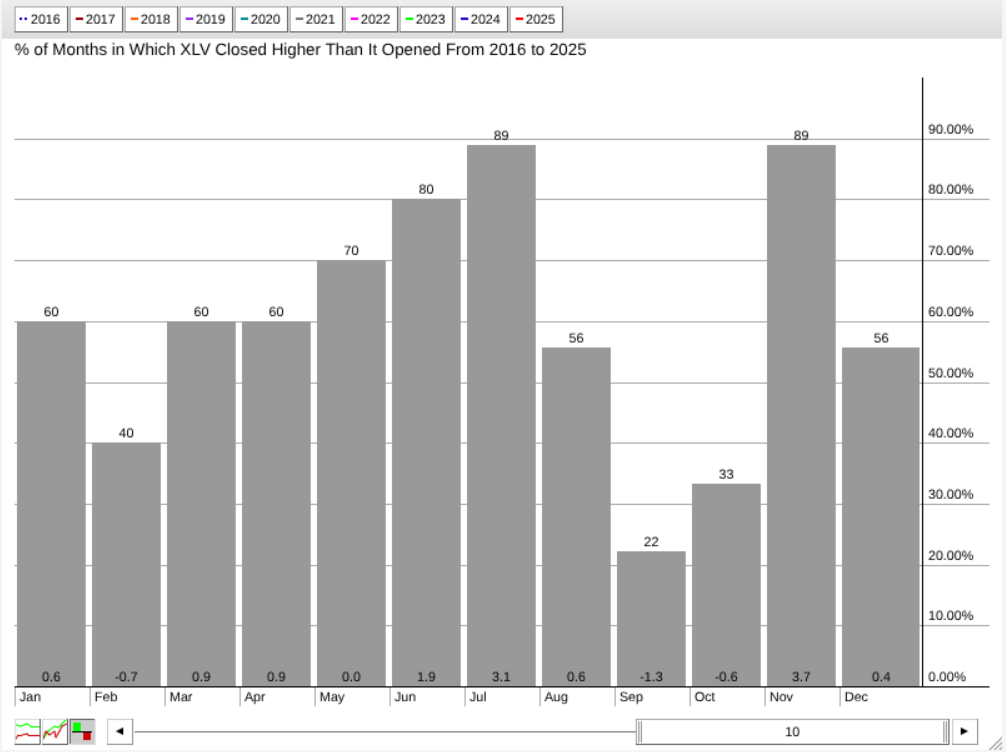This screenshot has width=1006, height=752.
Task: Click the -0.7 average return in Feb bar
Action: 126,677
